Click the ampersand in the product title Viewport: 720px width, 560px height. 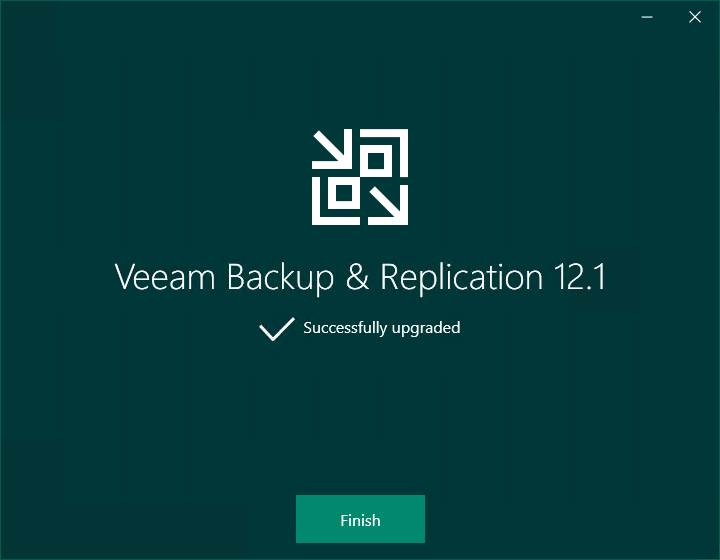coord(357,277)
